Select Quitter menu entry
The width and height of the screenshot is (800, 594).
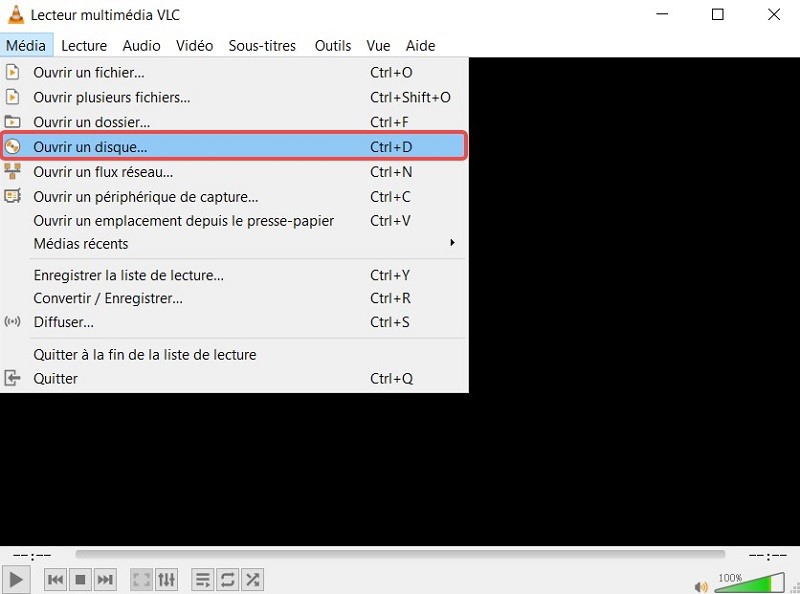click(234, 379)
